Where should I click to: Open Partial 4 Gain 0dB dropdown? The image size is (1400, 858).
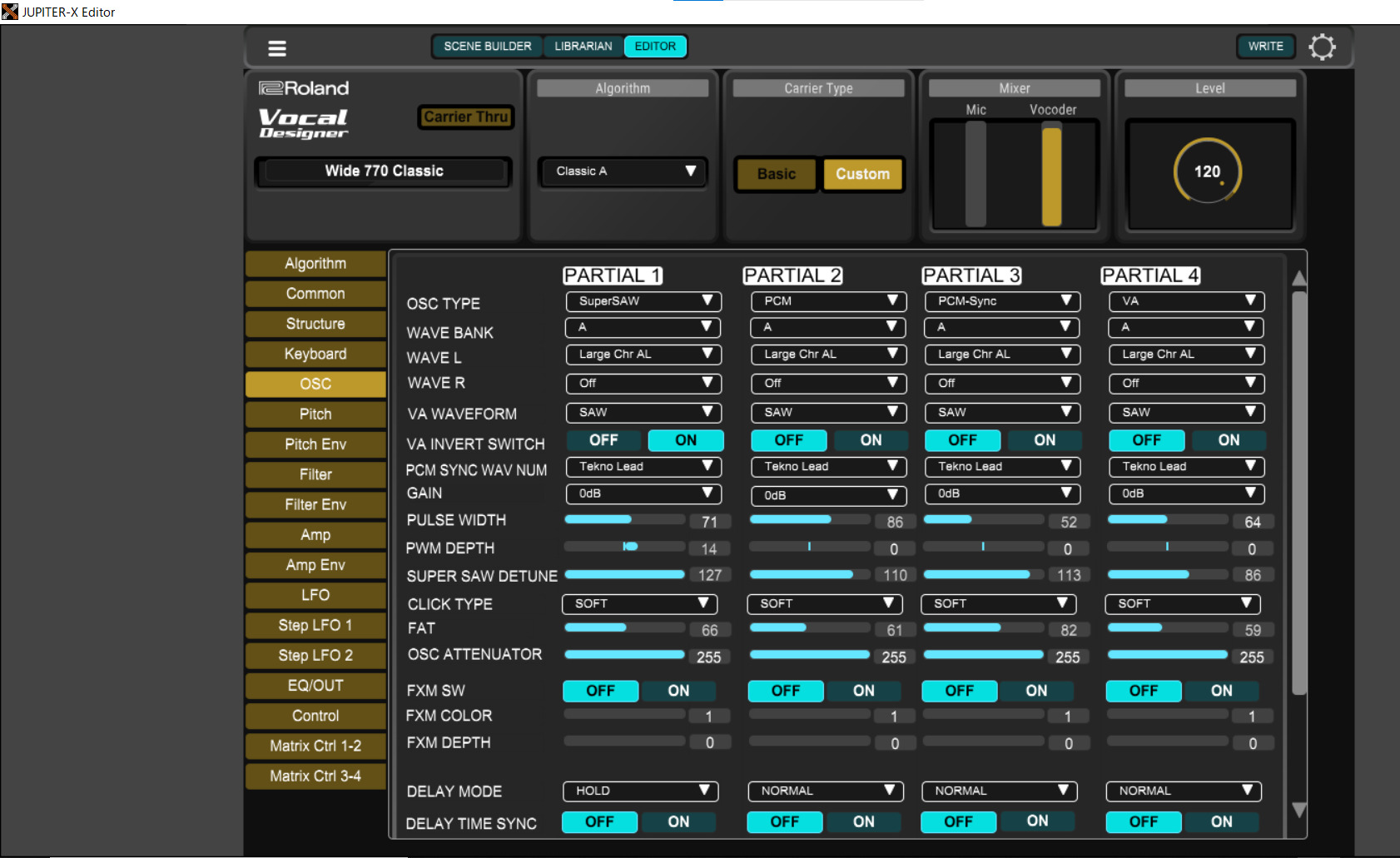click(x=1186, y=493)
